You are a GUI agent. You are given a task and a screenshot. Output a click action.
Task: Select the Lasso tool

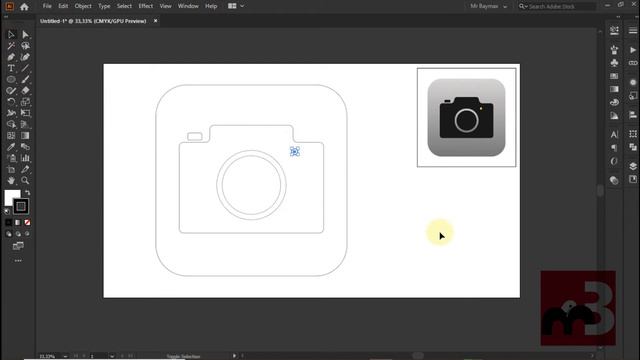pyautogui.click(x=25, y=46)
